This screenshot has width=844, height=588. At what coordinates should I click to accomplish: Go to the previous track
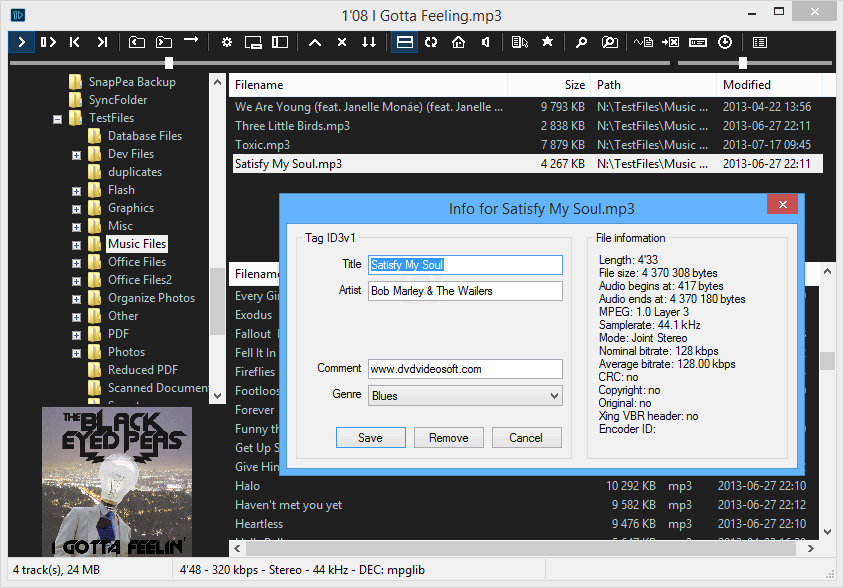click(x=75, y=42)
